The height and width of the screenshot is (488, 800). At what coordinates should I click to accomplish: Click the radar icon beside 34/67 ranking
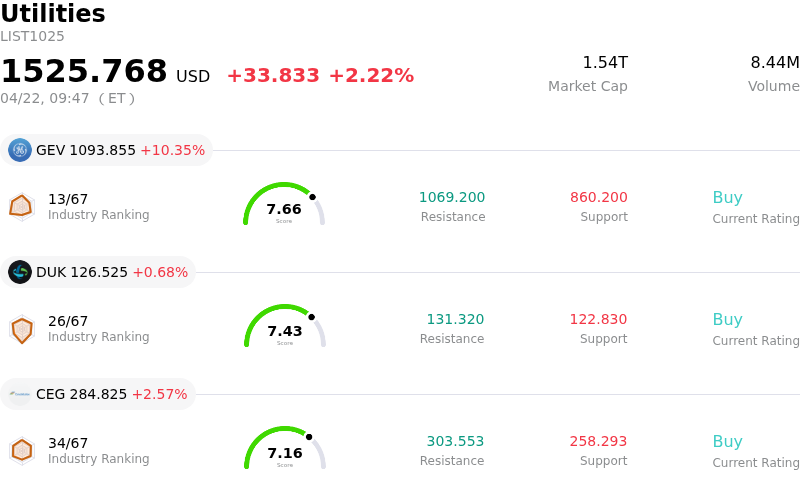coord(21,450)
